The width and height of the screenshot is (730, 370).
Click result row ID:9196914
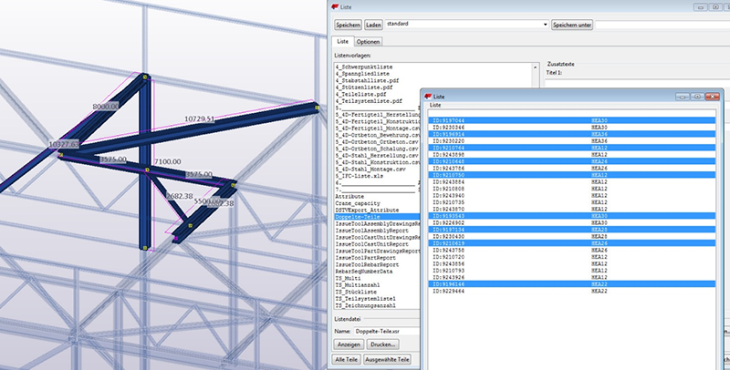pyautogui.click(x=572, y=134)
